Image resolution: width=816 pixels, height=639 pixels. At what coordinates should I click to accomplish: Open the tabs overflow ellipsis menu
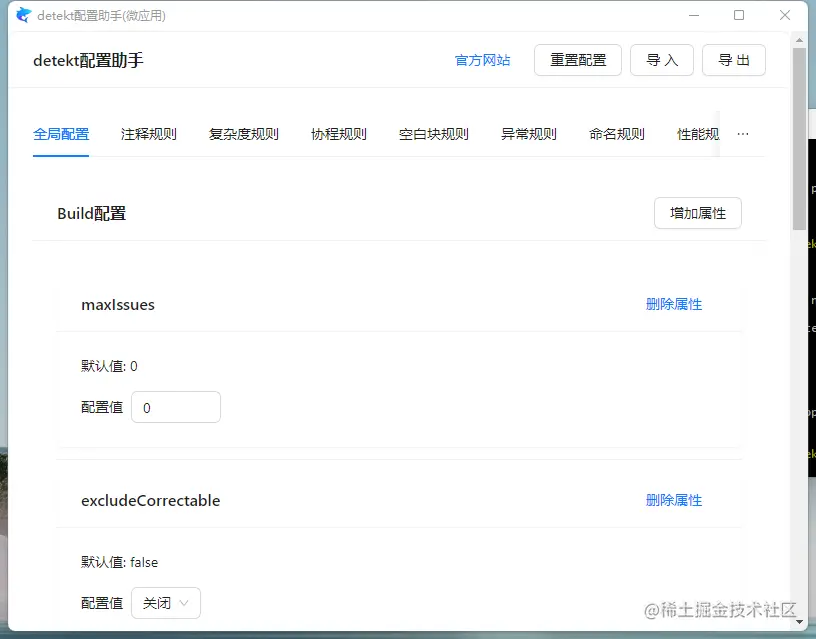[x=743, y=134]
